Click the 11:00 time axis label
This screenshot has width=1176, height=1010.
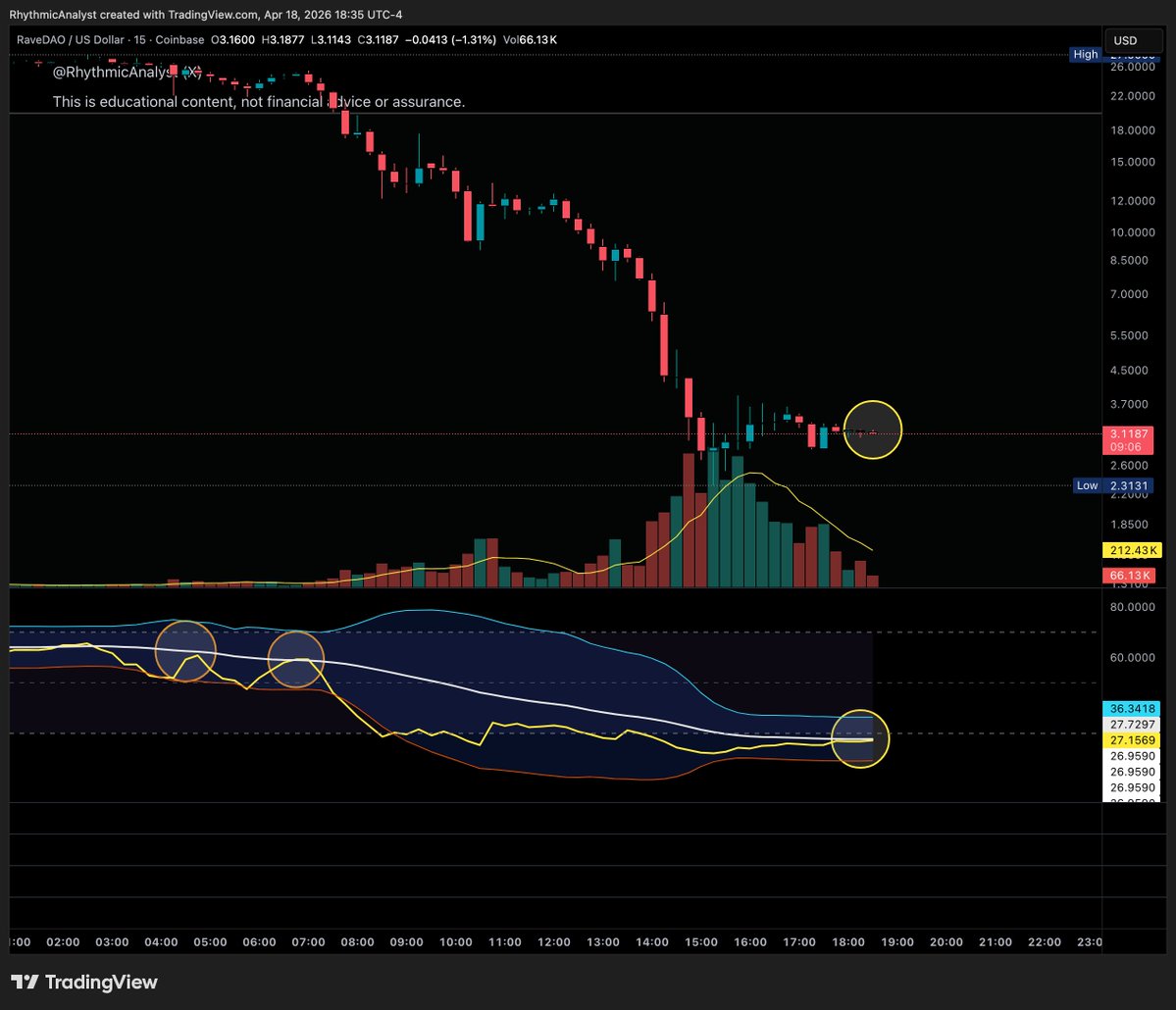click(x=505, y=941)
